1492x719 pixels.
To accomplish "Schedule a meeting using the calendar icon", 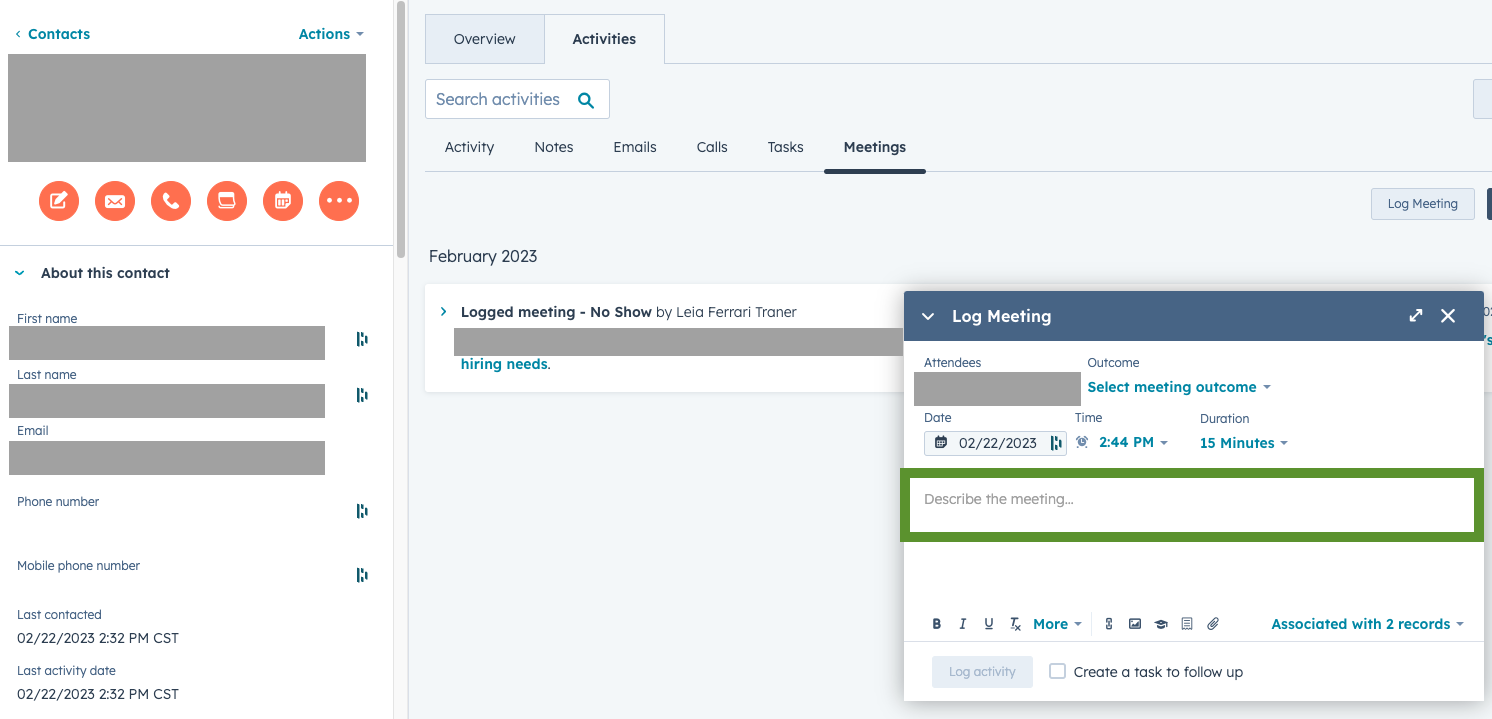I will click(x=283, y=200).
